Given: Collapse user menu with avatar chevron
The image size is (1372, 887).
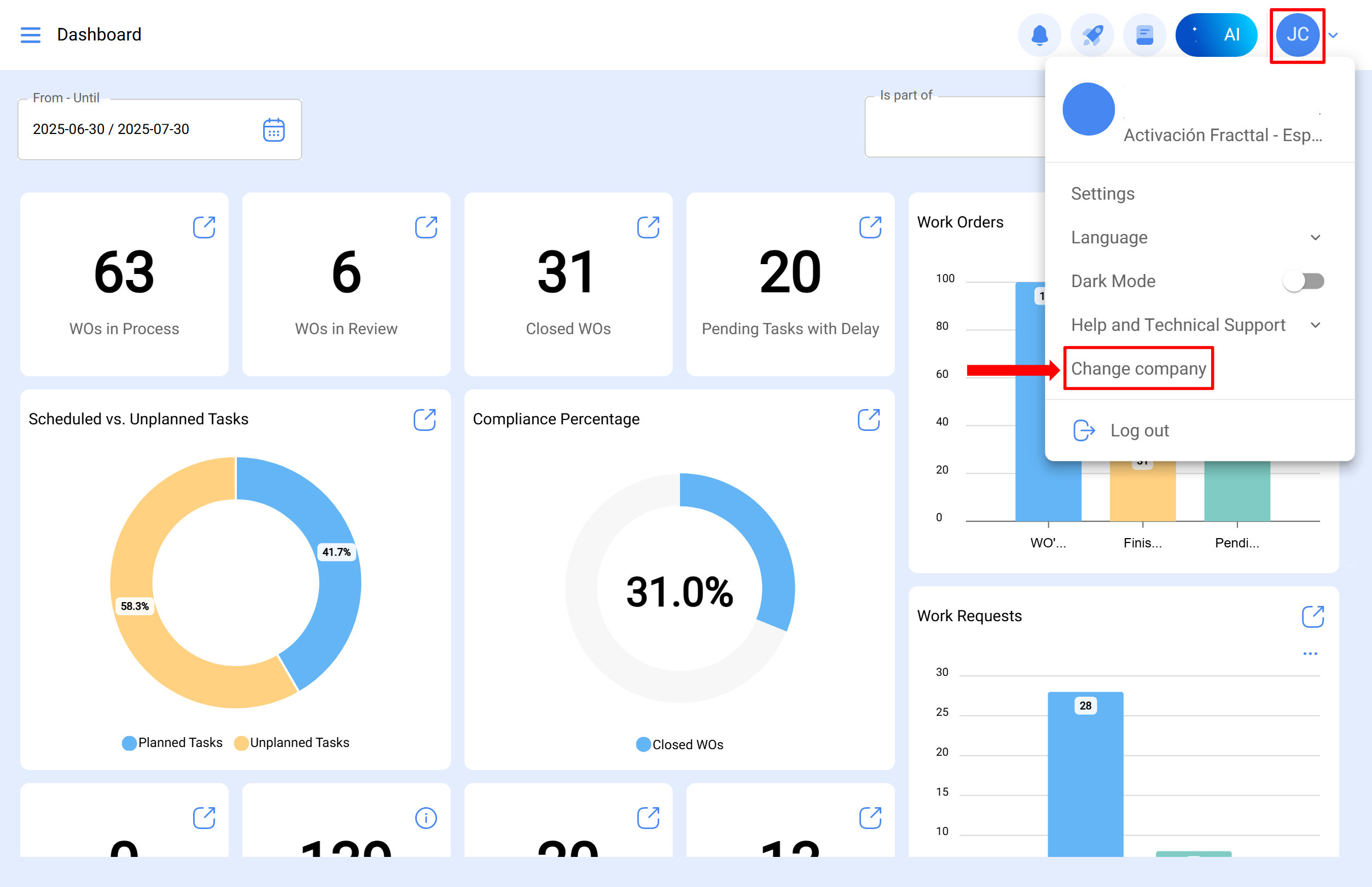Looking at the screenshot, I should pos(1333,35).
